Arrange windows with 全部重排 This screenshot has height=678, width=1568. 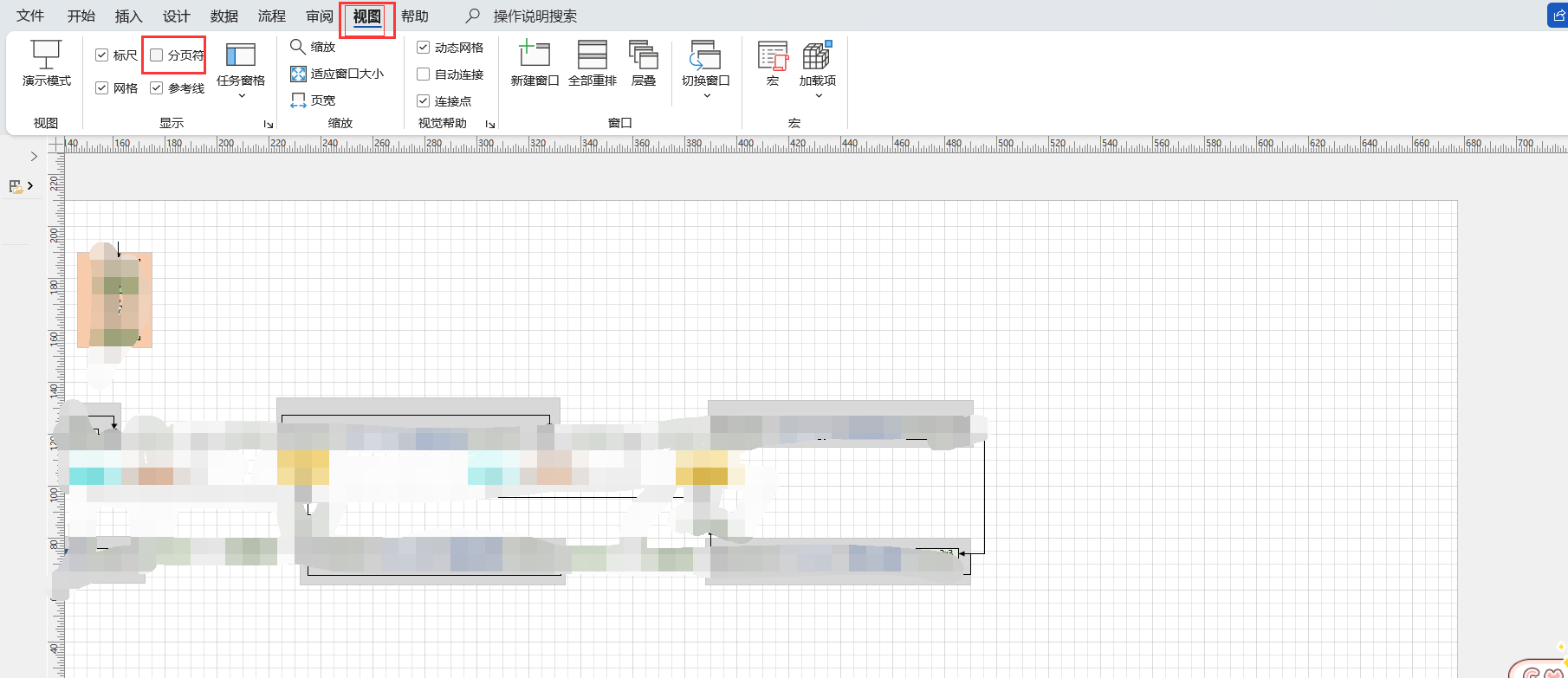593,63
